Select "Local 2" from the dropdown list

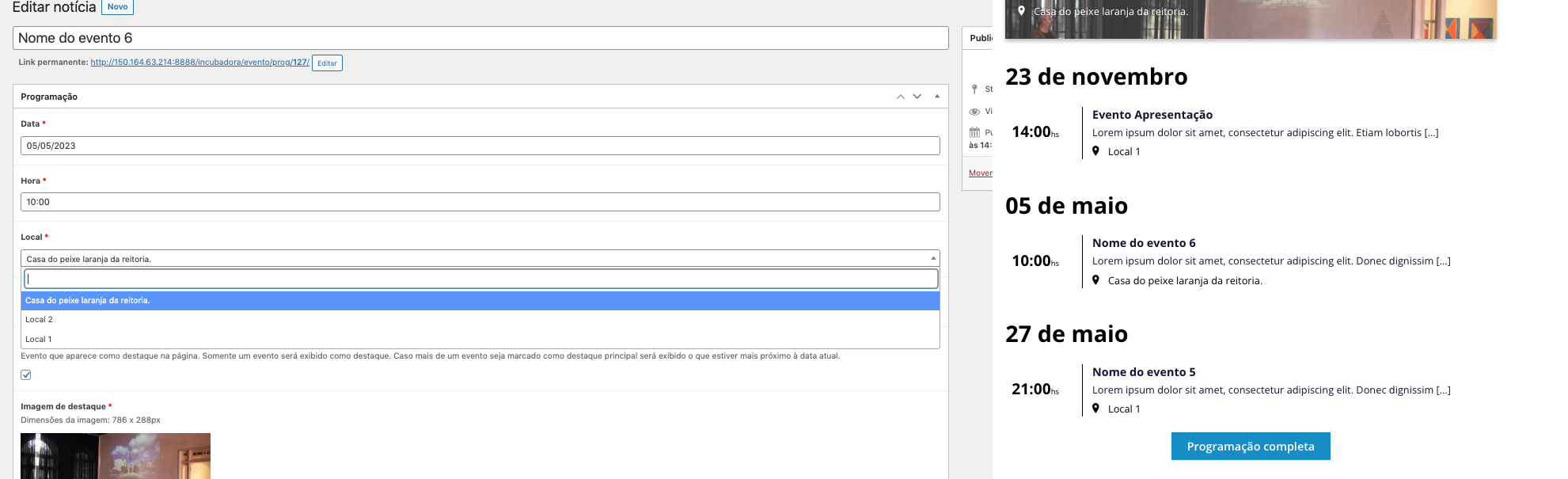pos(40,320)
